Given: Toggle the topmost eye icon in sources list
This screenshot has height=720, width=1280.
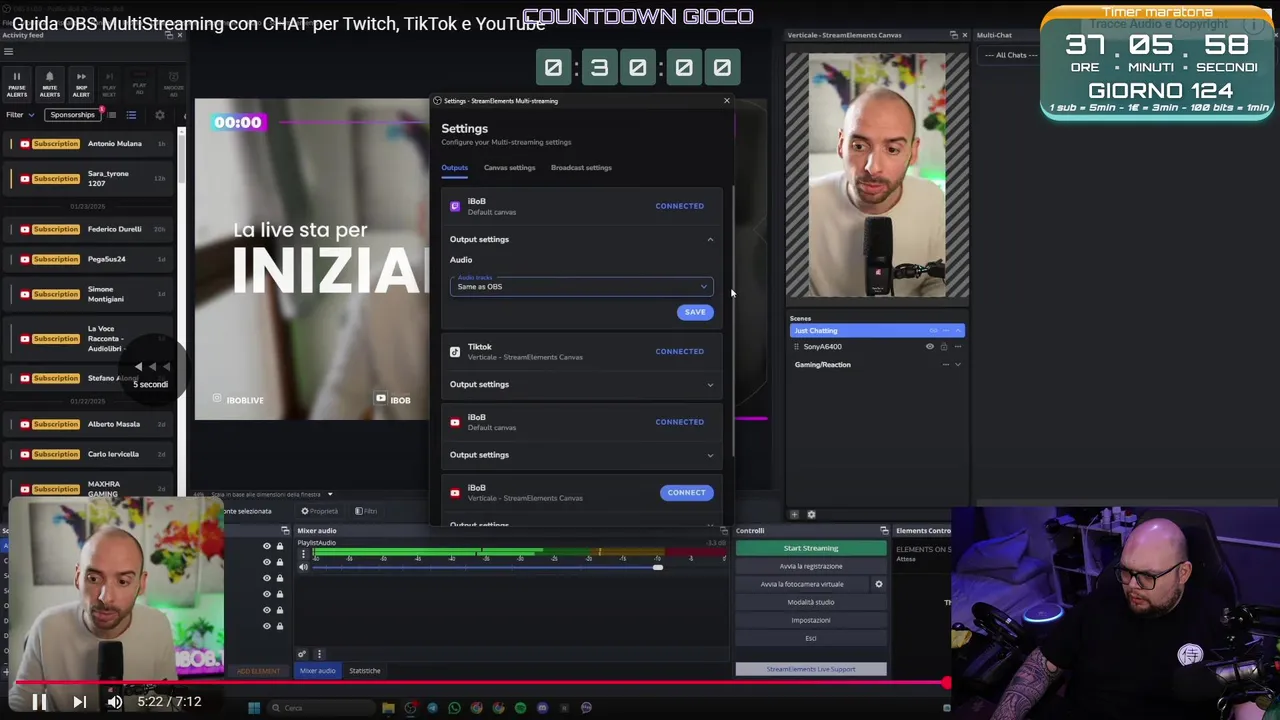Looking at the screenshot, I should coord(267,546).
